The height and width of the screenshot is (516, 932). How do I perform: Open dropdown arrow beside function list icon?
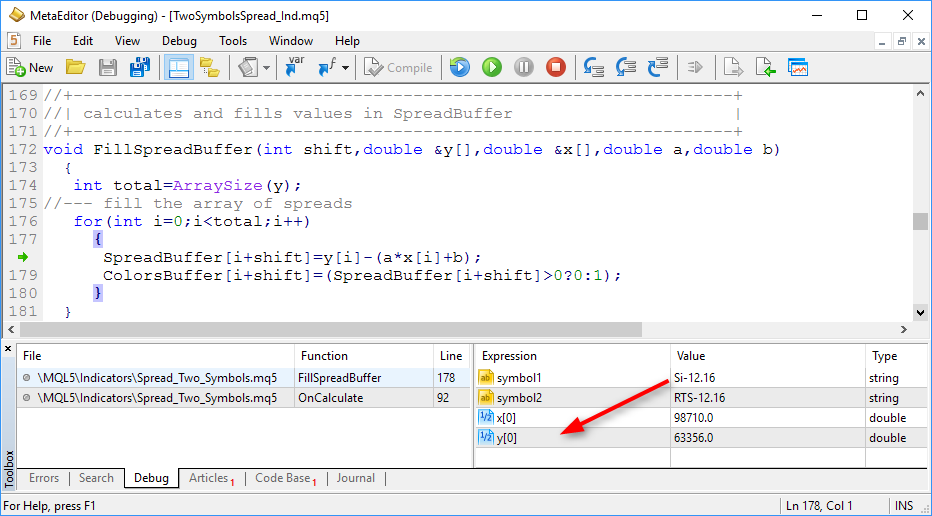345,68
